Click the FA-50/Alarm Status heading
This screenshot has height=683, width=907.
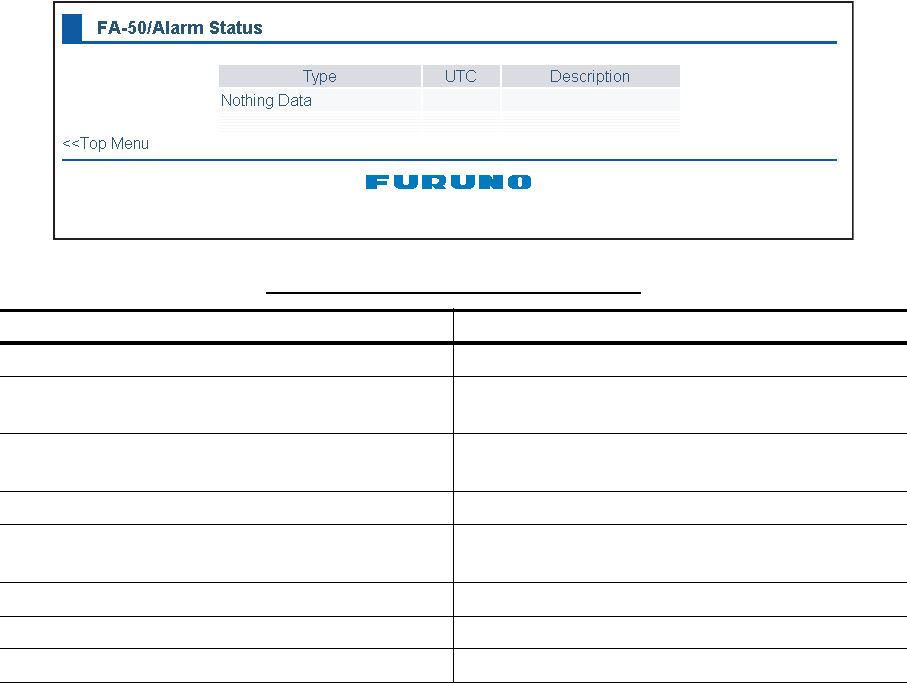(179, 28)
